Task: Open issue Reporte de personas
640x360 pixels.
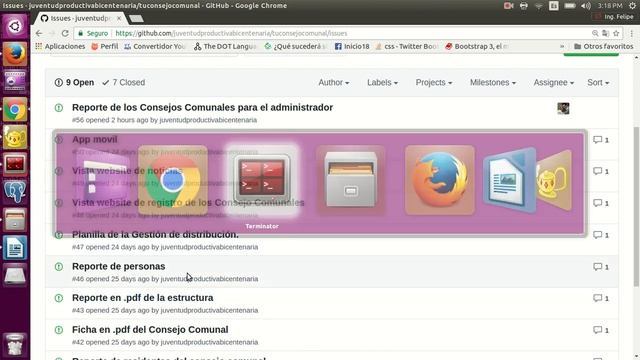Action: [119, 266]
